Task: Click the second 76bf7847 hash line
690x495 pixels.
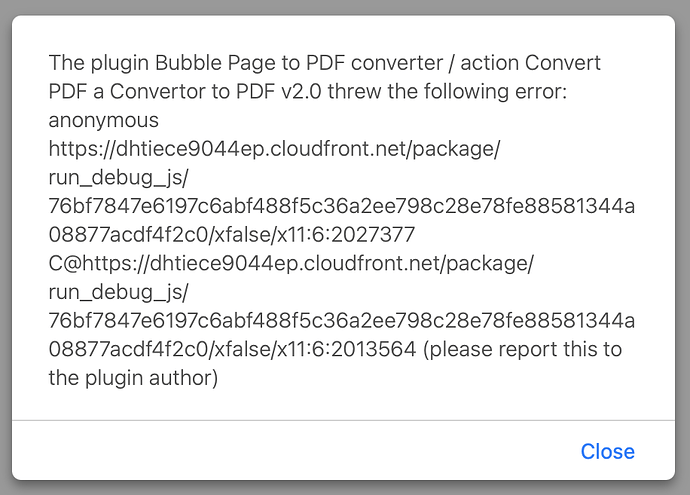Action: click(x=341, y=321)
